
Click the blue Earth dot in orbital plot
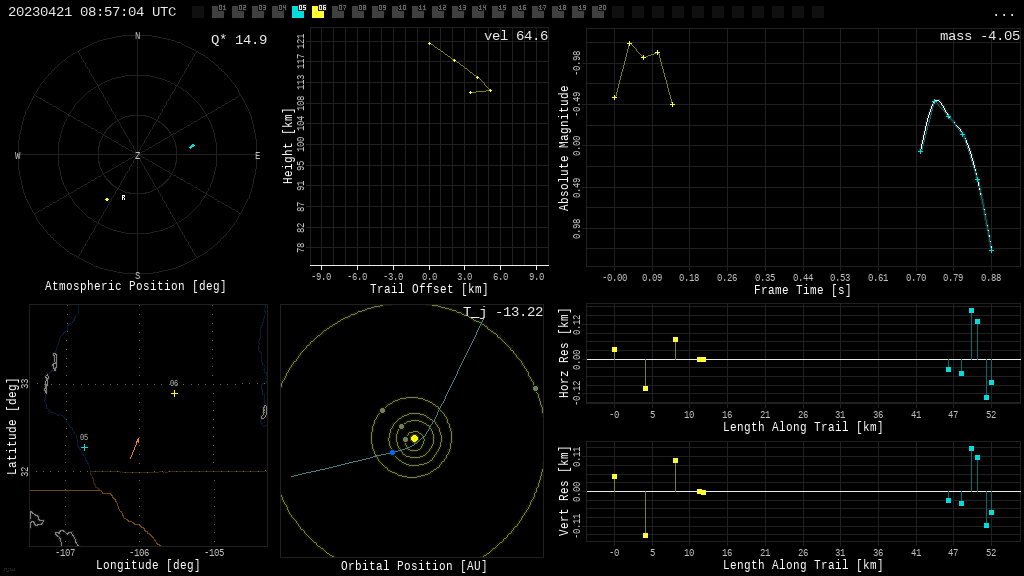pos(392,453)
